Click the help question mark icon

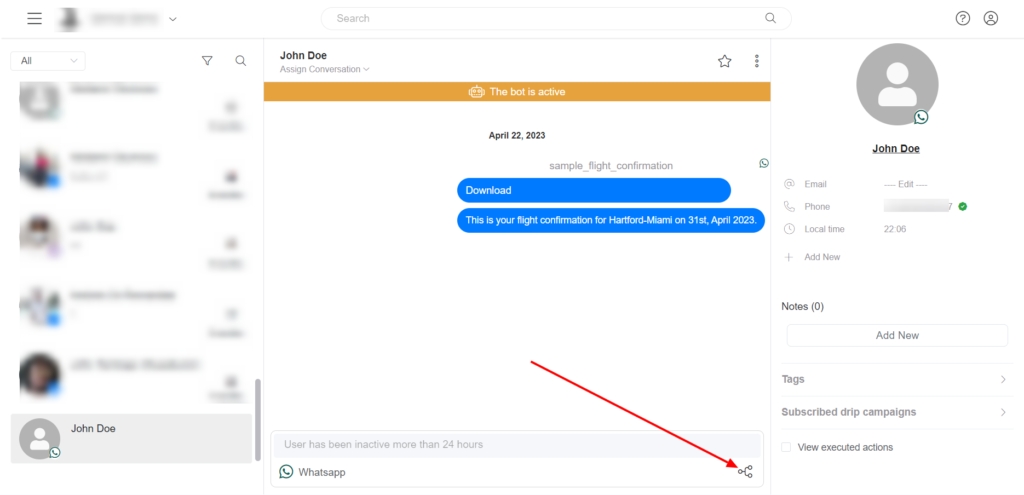(963, 18)
